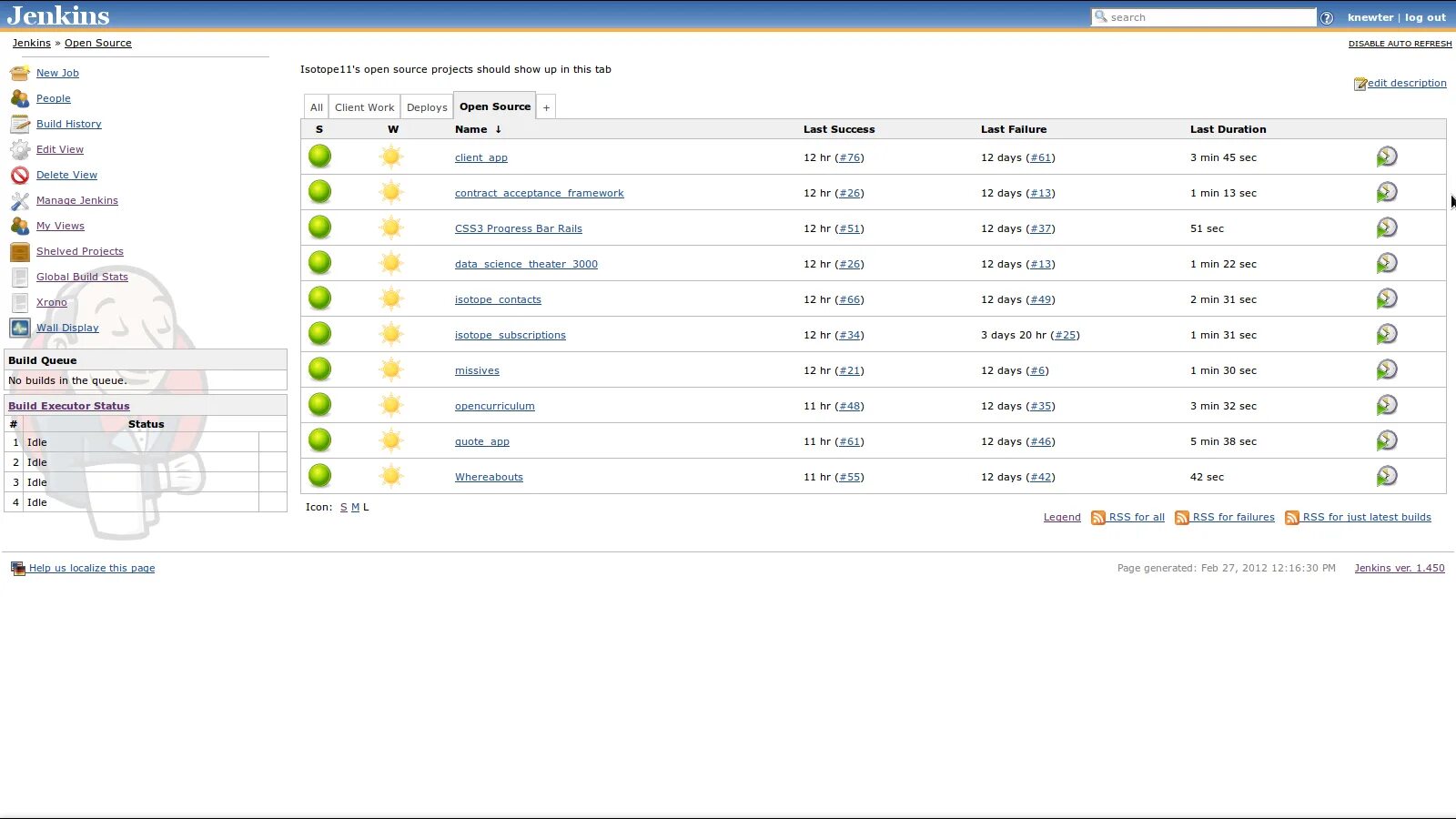Screen dimensions: 1456x819
Task: Schedule a build for client_app
Action: point(1387,157)
